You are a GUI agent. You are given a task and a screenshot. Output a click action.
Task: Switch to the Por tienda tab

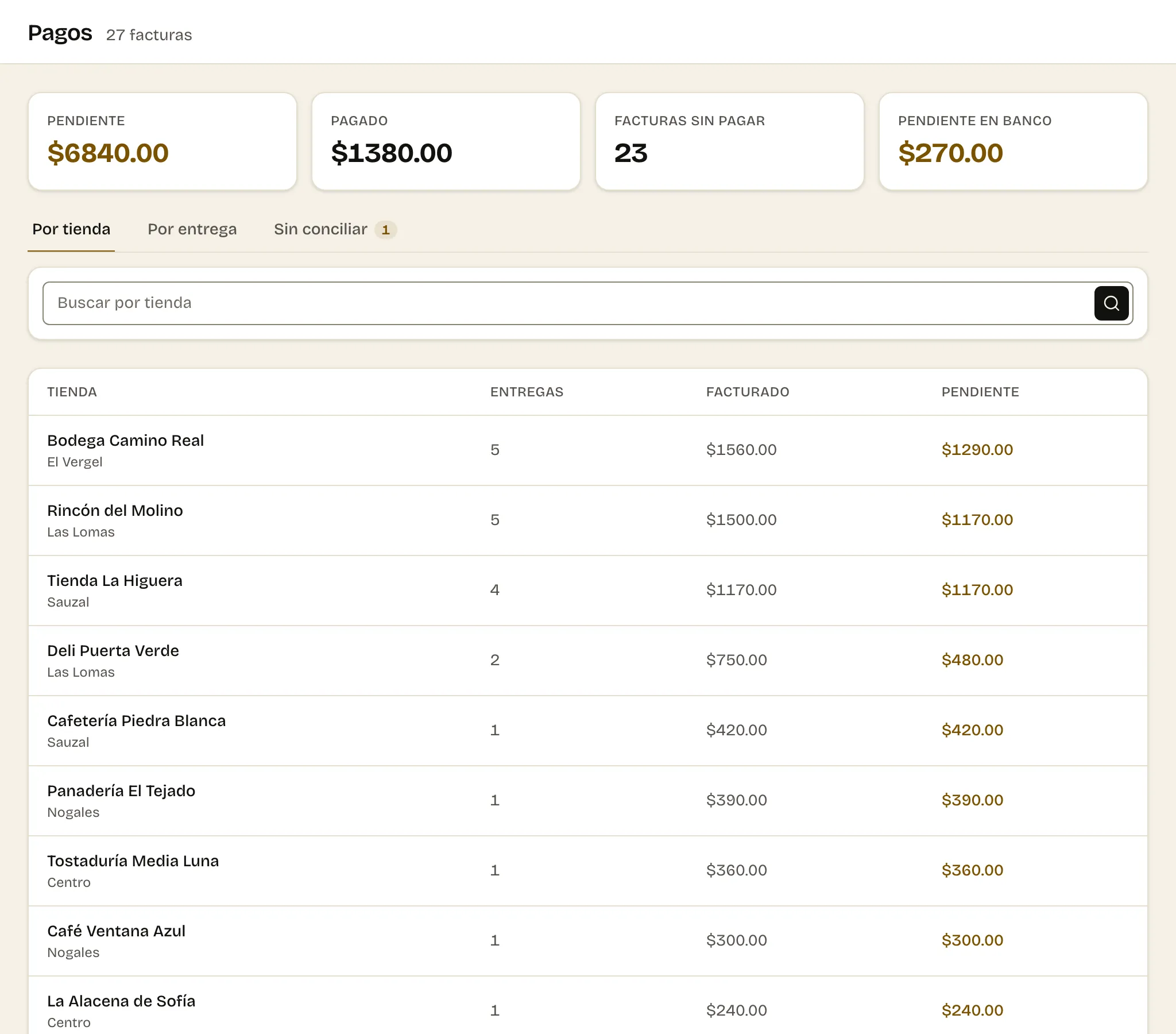tap(71, 229)
